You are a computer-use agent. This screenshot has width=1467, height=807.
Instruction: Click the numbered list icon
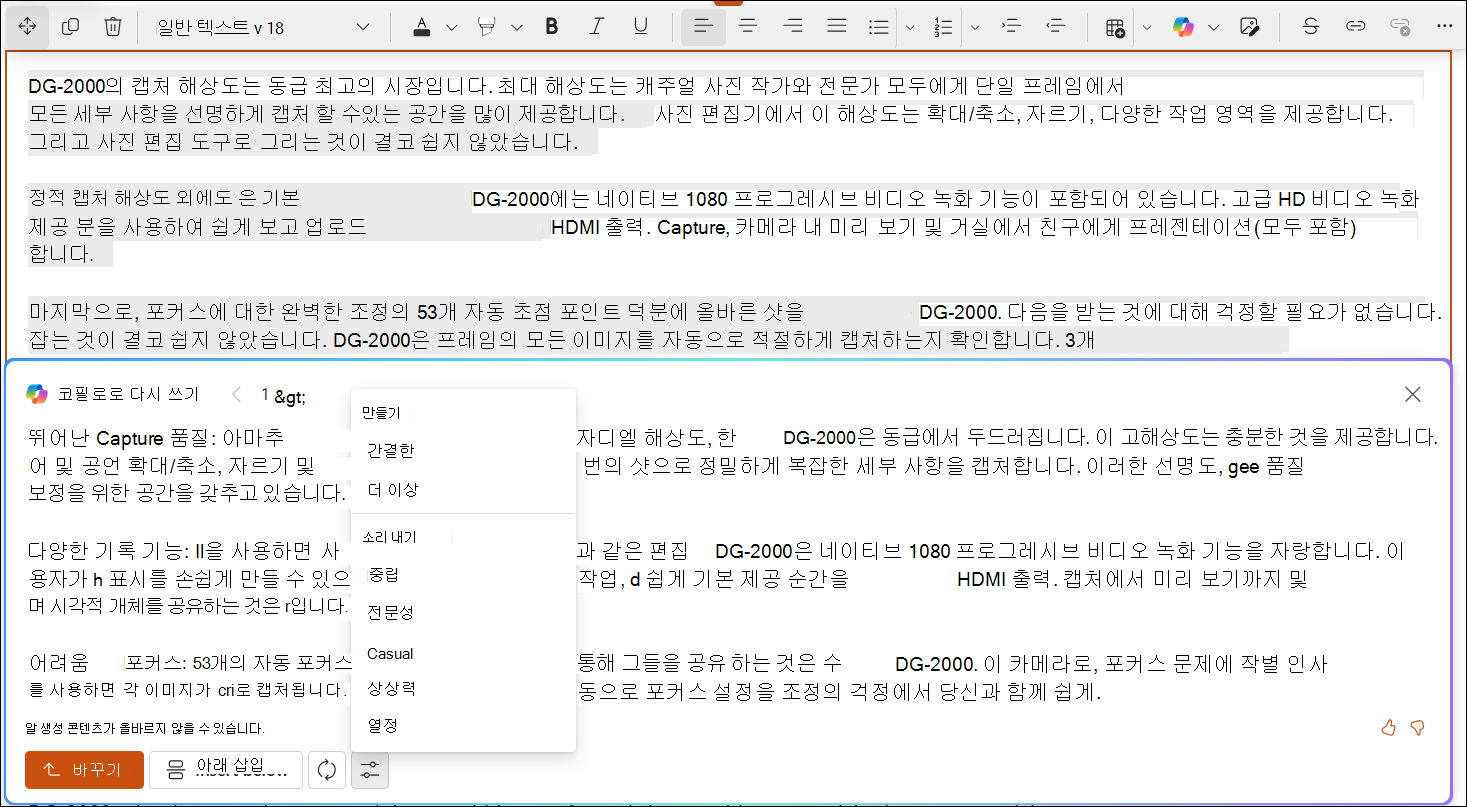click(944, 27)
